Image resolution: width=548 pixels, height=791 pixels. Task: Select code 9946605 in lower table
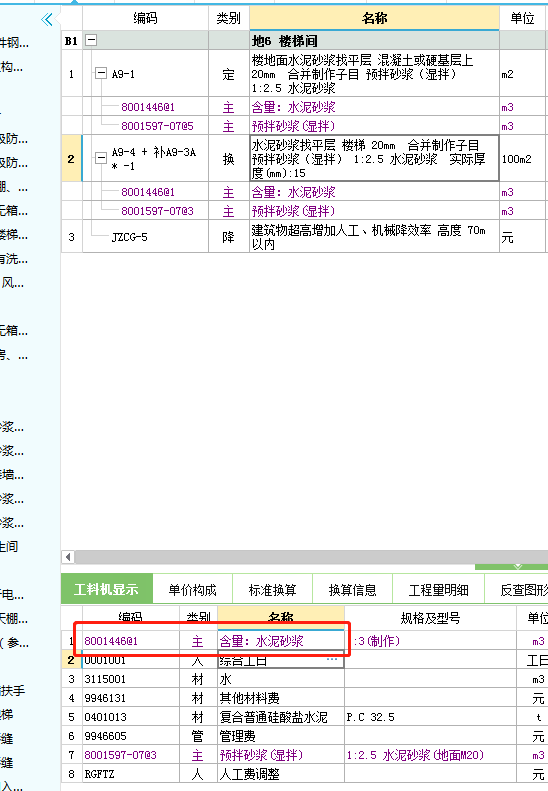point(130,736)
